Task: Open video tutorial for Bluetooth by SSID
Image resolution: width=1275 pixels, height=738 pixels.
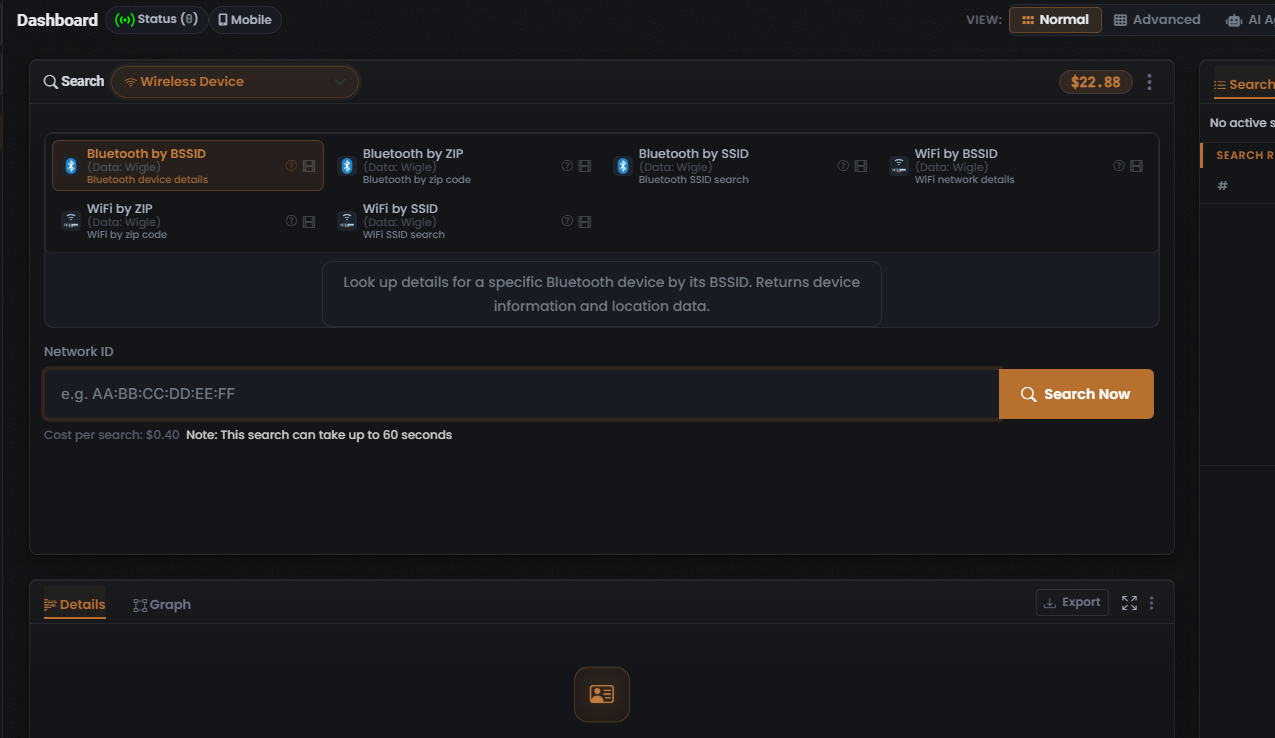Action: click(861, 166)
